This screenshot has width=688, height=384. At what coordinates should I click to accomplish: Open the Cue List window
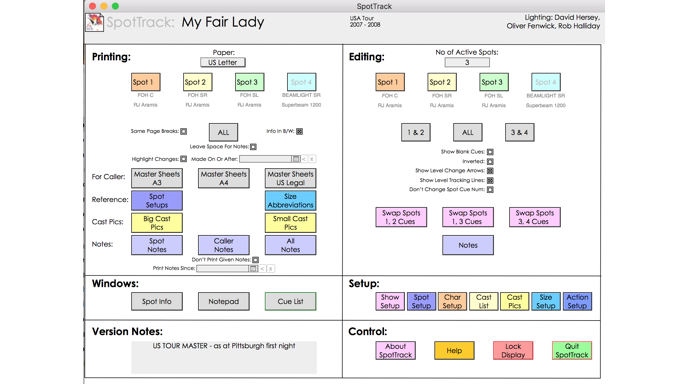tap(290, 301)
